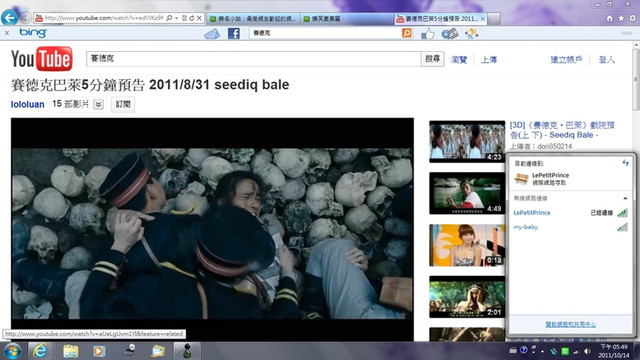This screenshot has width=640, height=360.
Task: Select the LePetitPrince wireless network entry
Action: coord(570,213)
